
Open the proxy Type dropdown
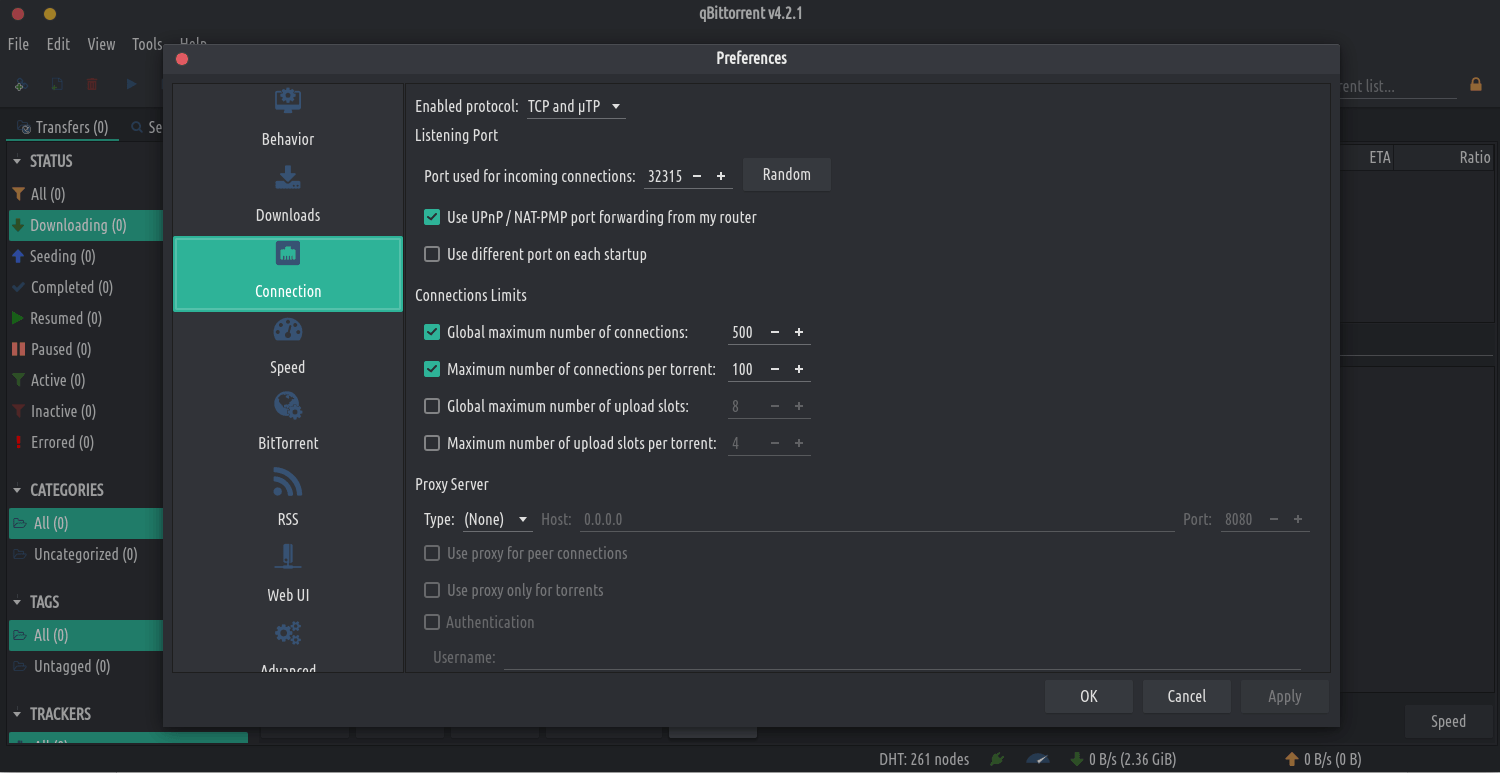(x=497, y=519)
